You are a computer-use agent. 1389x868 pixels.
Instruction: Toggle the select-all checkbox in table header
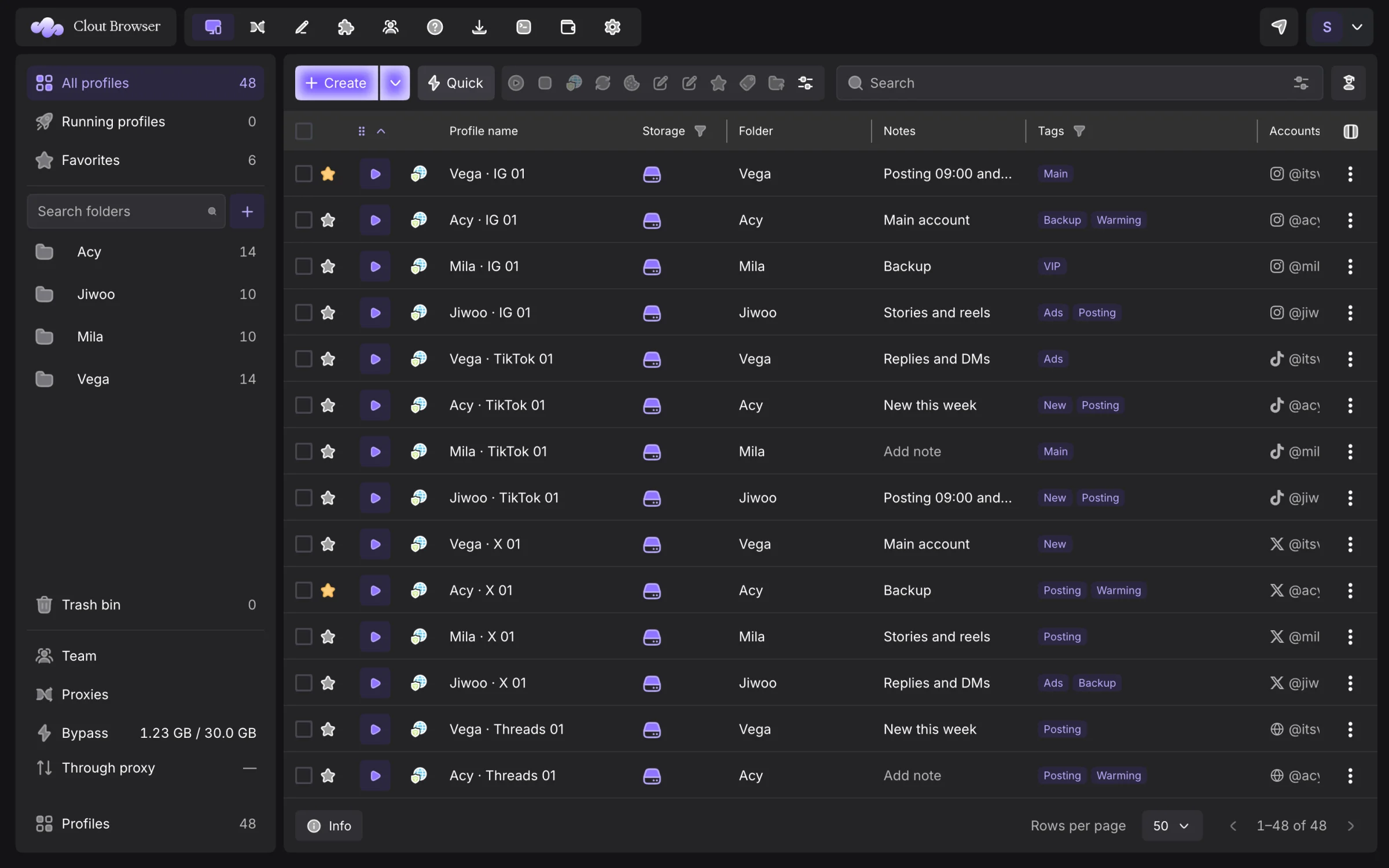(x=304, y=131)
